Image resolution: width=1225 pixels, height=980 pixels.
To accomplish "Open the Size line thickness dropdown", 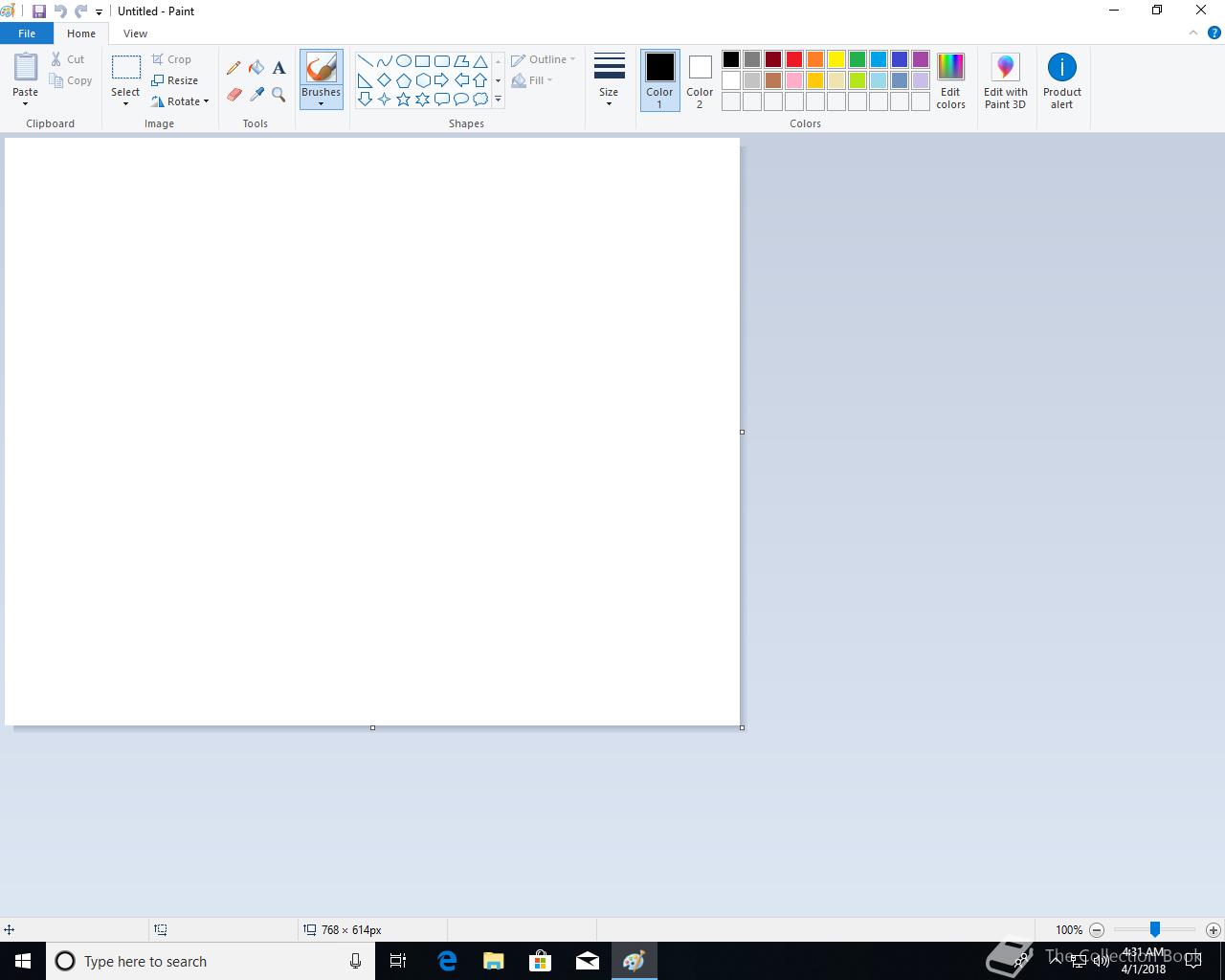I will 609,80.
